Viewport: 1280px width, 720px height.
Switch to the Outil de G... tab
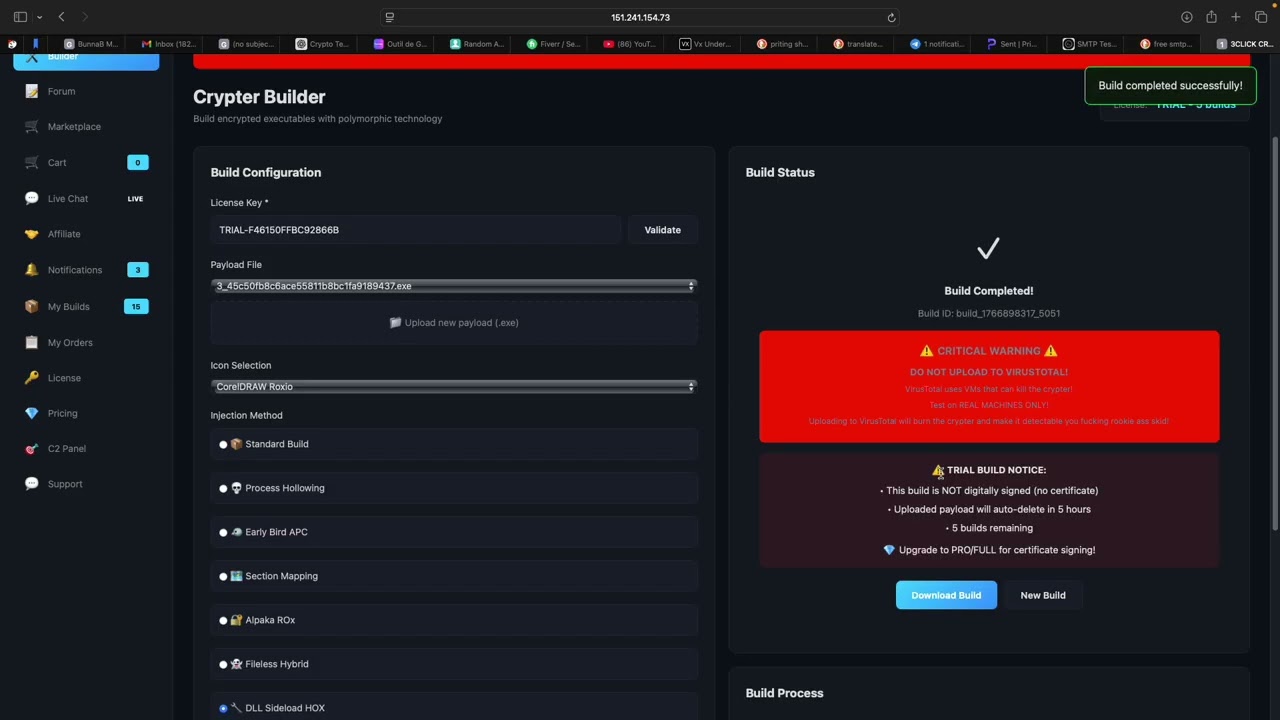point(400,44)
